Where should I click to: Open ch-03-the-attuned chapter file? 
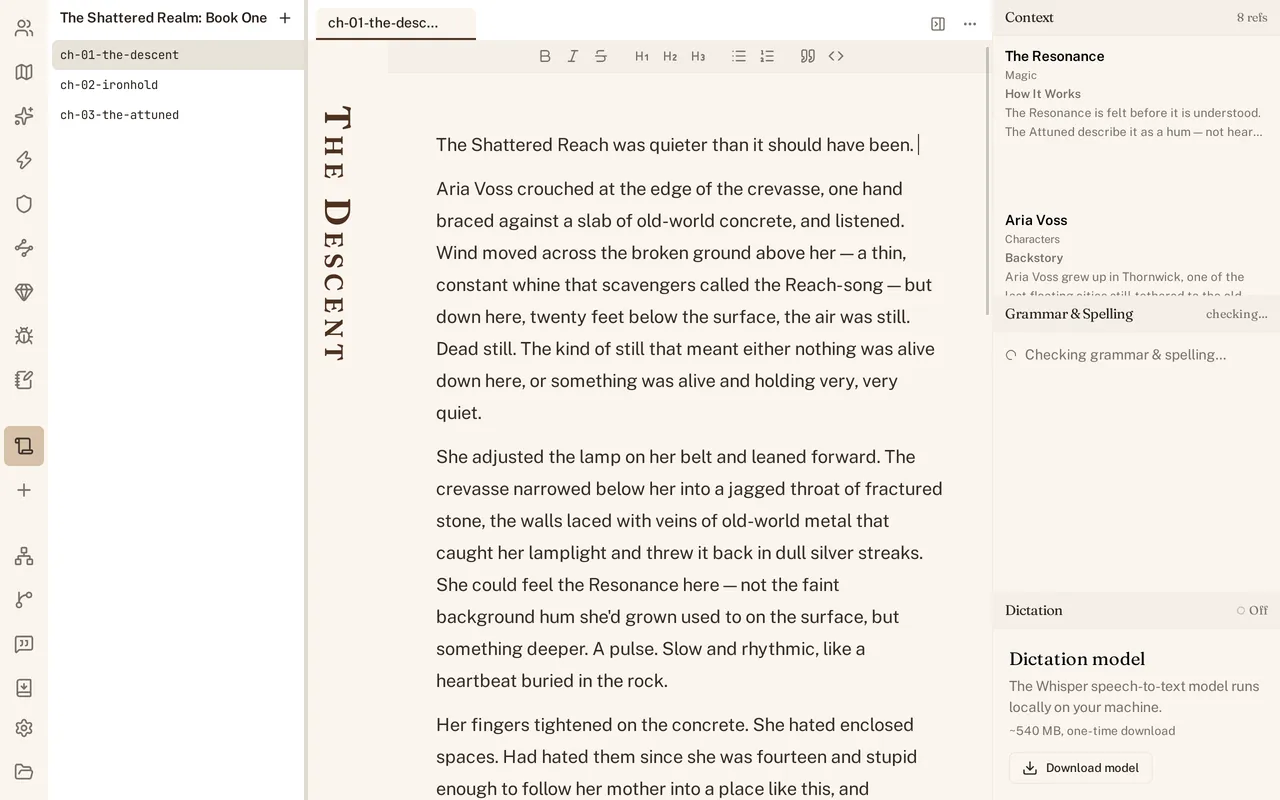[178, 115]
